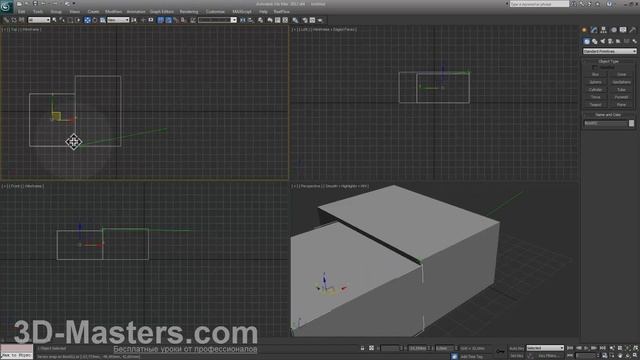Image resolution: width=640 pixels, height=360 pixels.
Task: Click the Plane primitive button
Action: pos(621,104)
